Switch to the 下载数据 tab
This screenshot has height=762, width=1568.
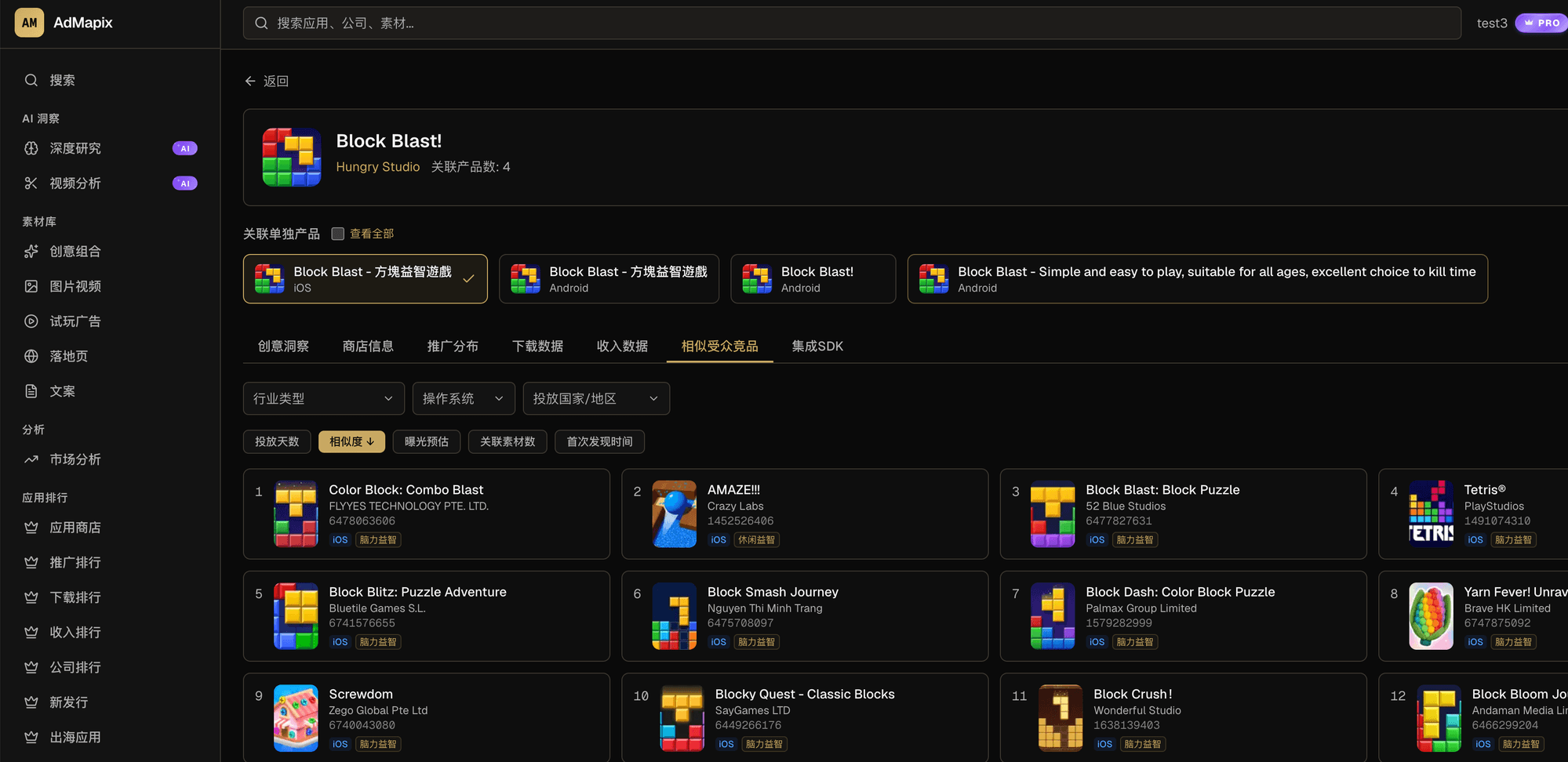click(x=537, y=347)
